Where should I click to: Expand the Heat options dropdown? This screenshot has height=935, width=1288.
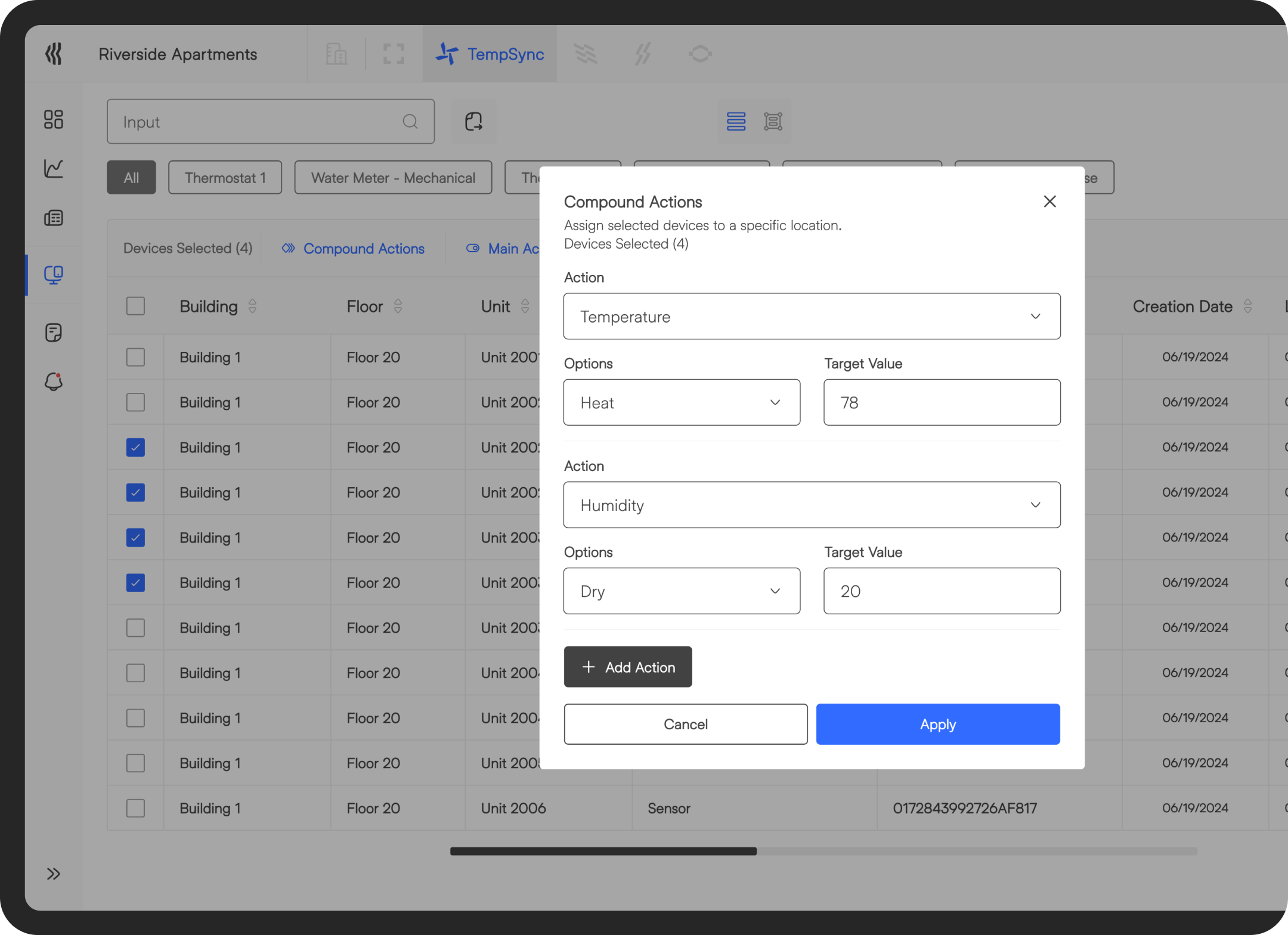coord(682,403)
